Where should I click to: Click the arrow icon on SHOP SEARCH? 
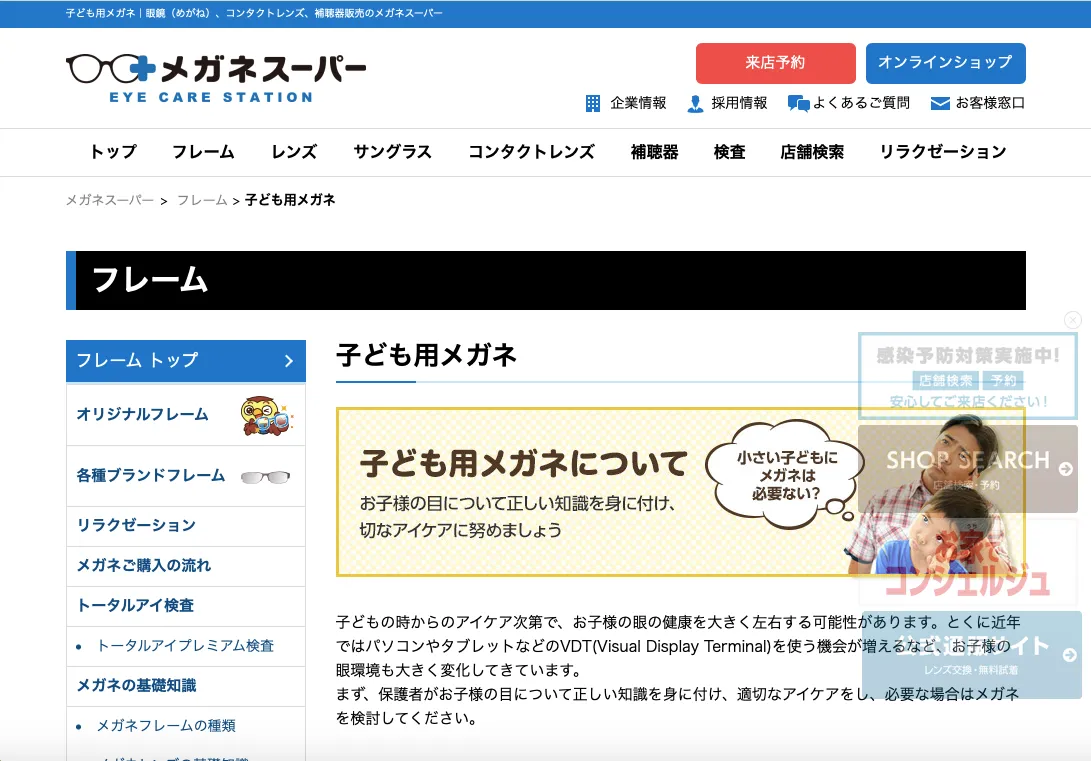(x=1065, y=470)
